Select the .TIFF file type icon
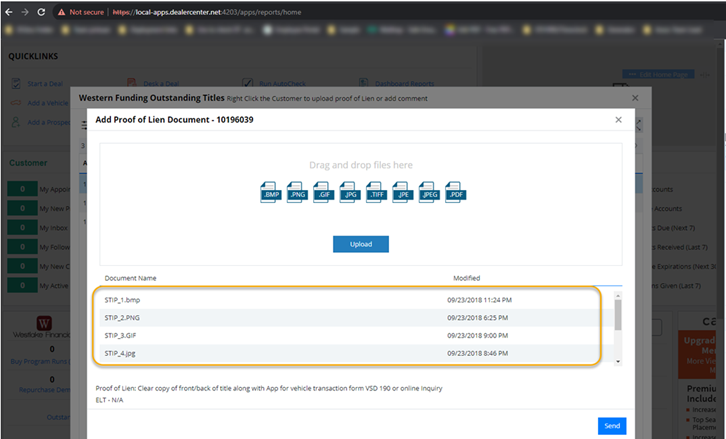 tap(376, 192)
